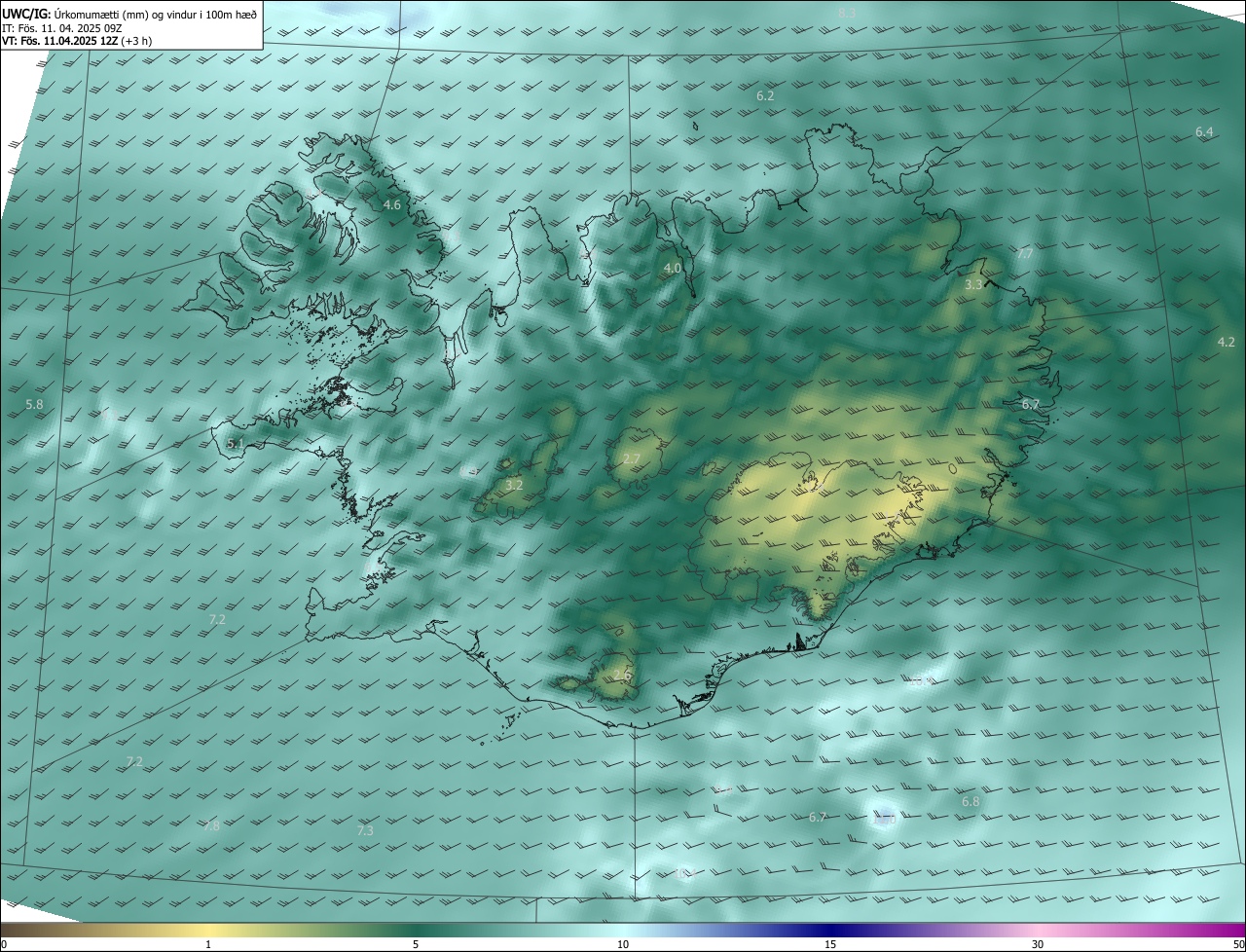Click the value label 6.8 on the map
The width and height of the screenshot is (1246, 952).
pyautogui.click(x=971, y=802)
